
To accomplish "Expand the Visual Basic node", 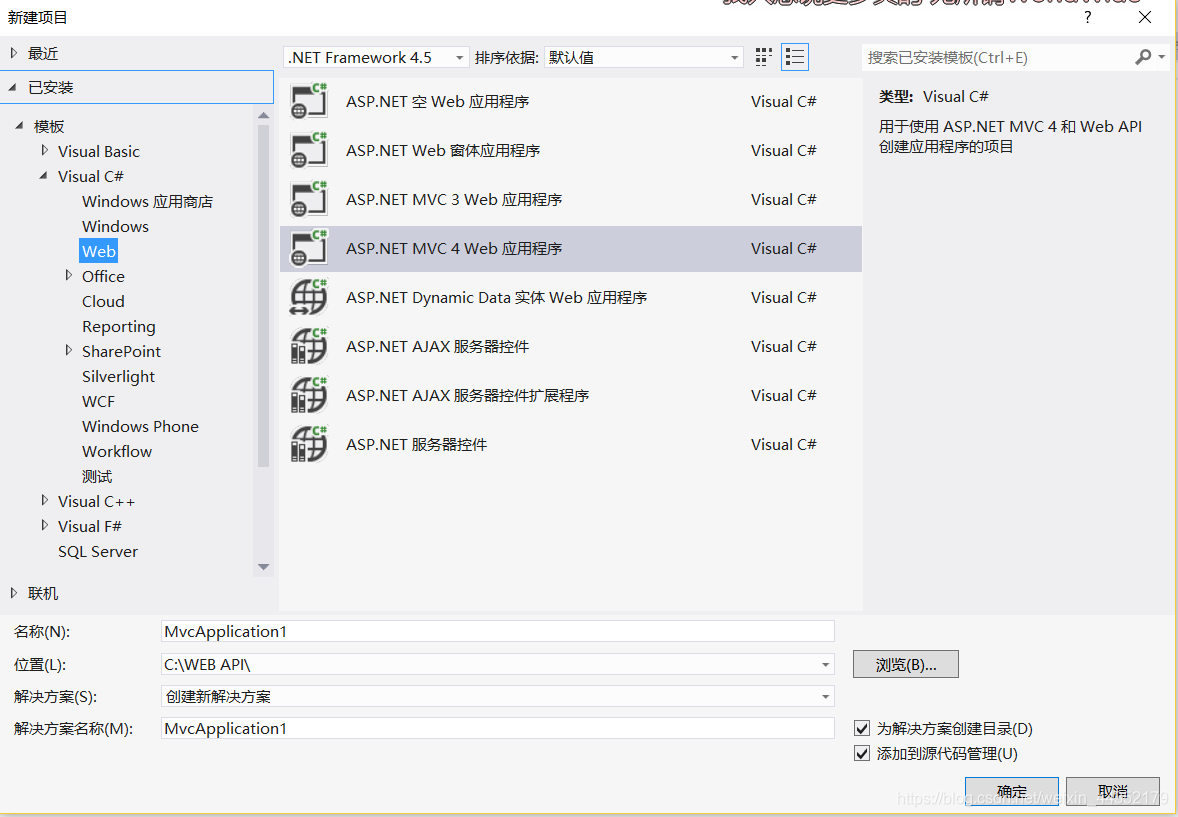I will 44,150.
